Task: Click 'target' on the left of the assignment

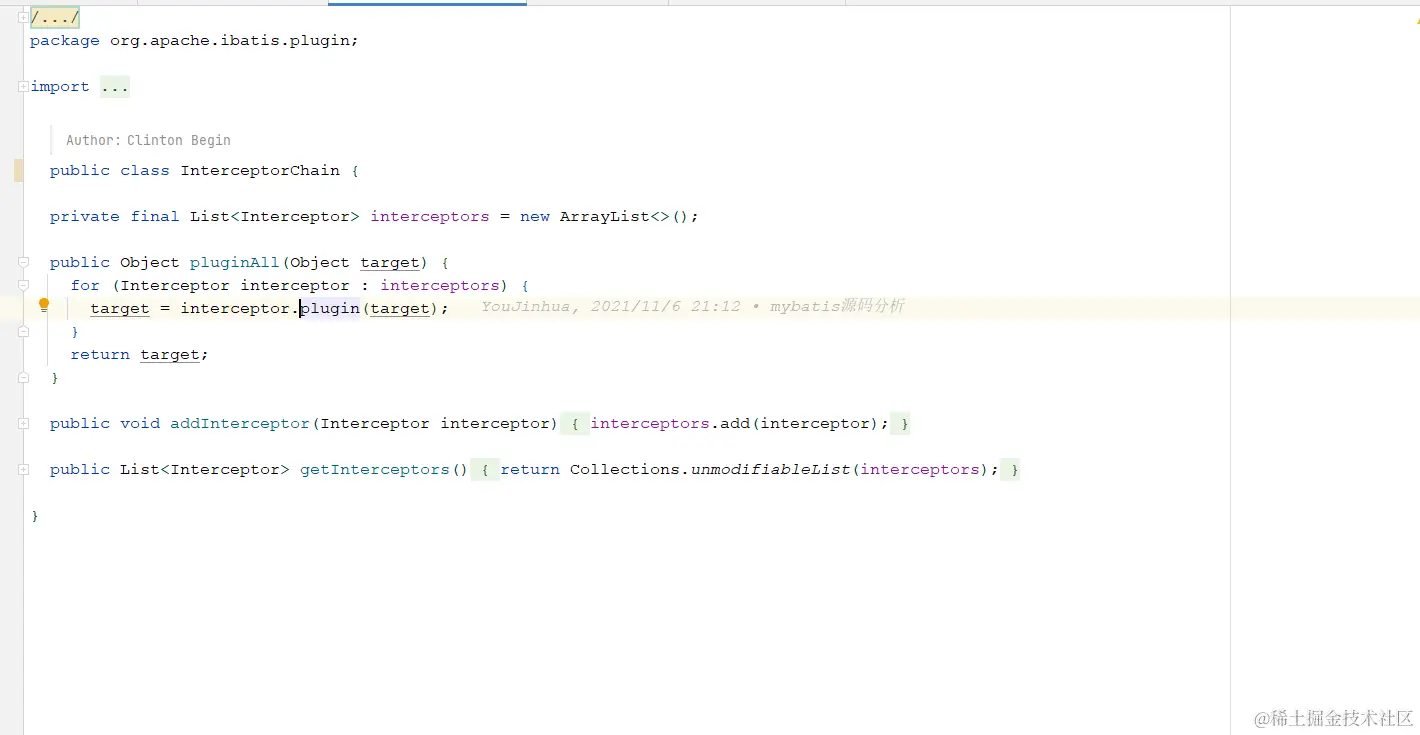Action: tap(120, 308)
